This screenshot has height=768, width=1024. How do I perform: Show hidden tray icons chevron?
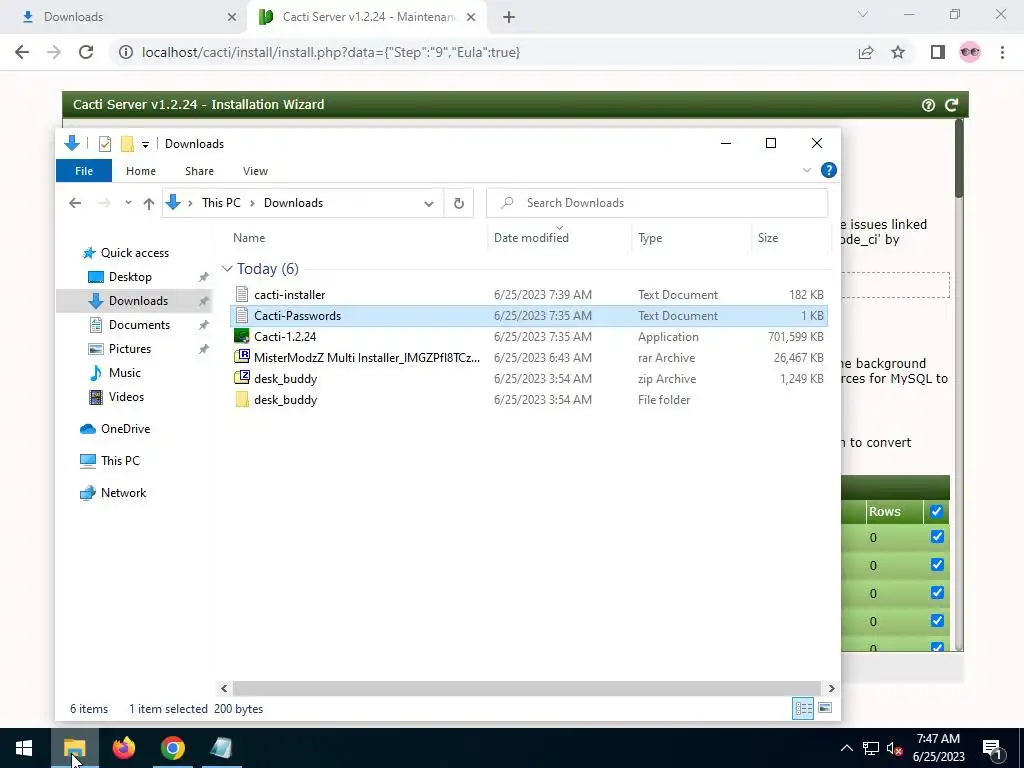pos(846,748)
